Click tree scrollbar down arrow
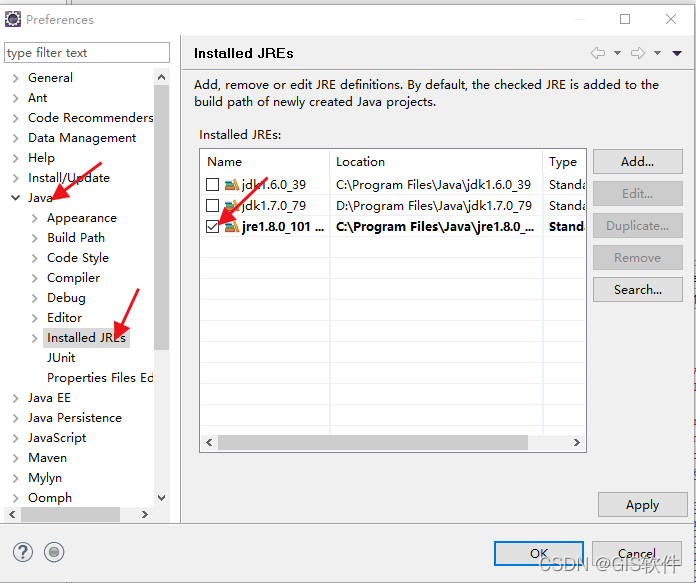Viewport: 696px width, 583px height. pos(162,497)
